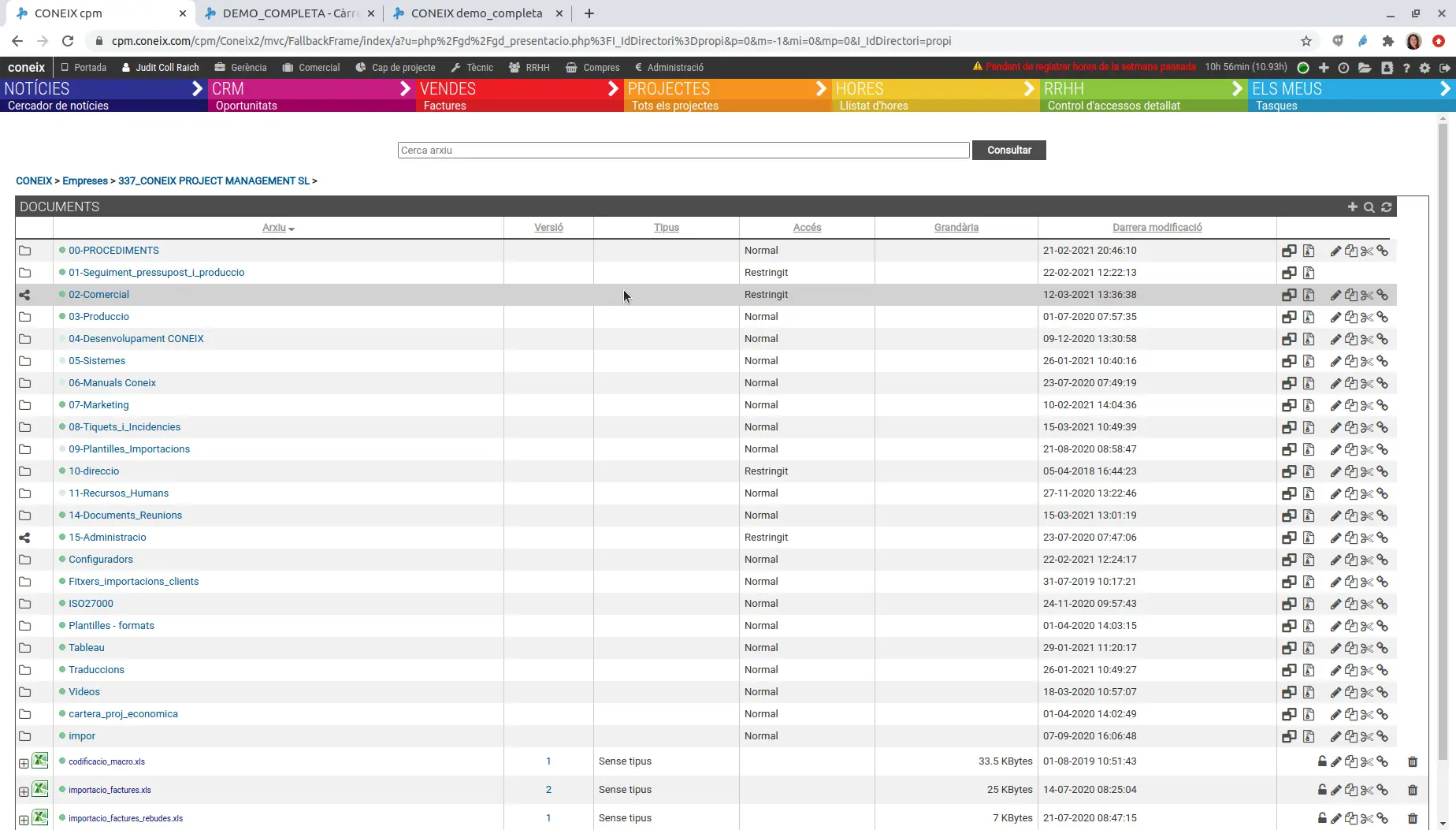The image size is (1456, 830).
Task: Open the search magnifier in DOCUMENTS header
Action: pyautogui.click(x=1369, y=207)
